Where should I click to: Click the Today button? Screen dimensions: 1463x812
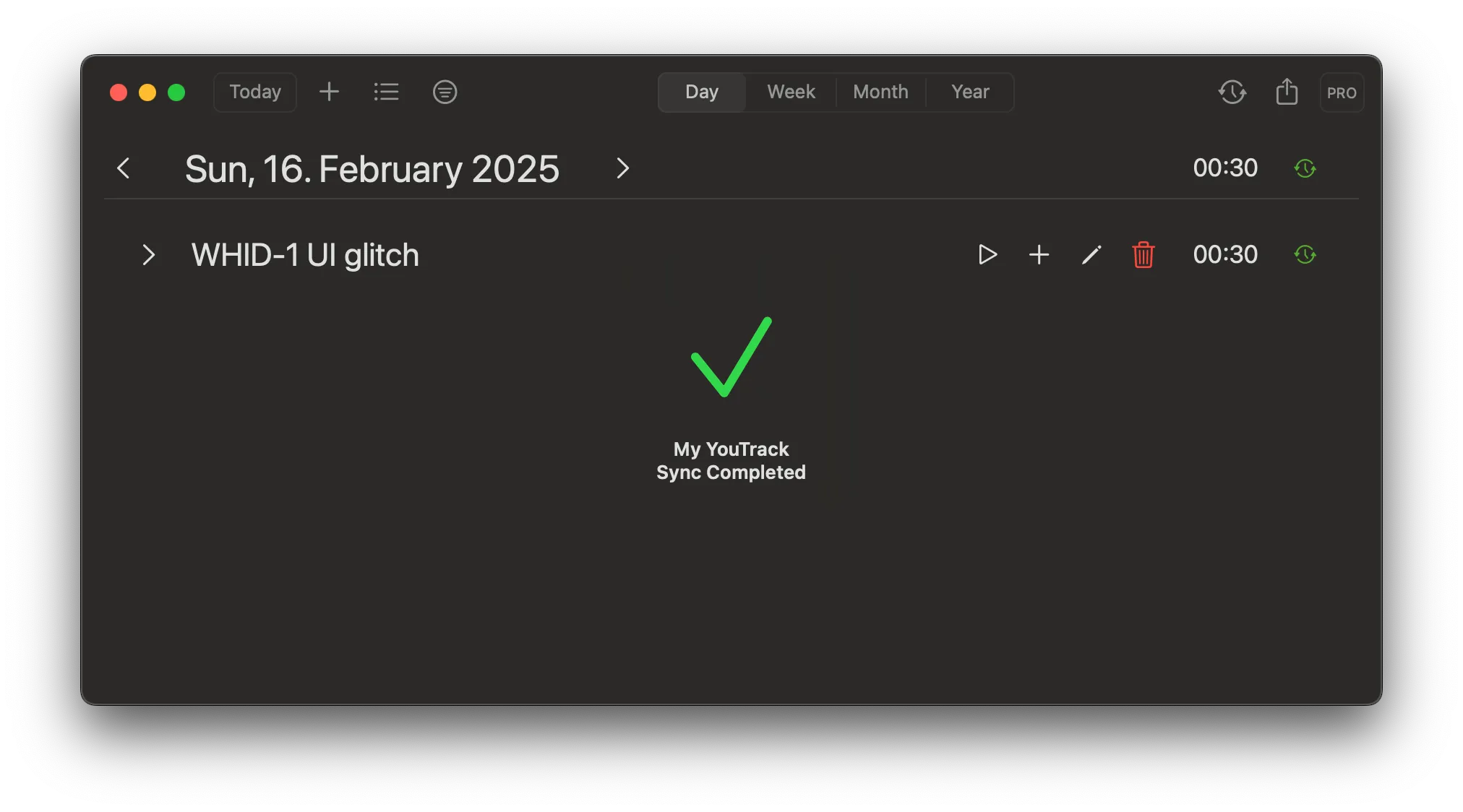255,92
